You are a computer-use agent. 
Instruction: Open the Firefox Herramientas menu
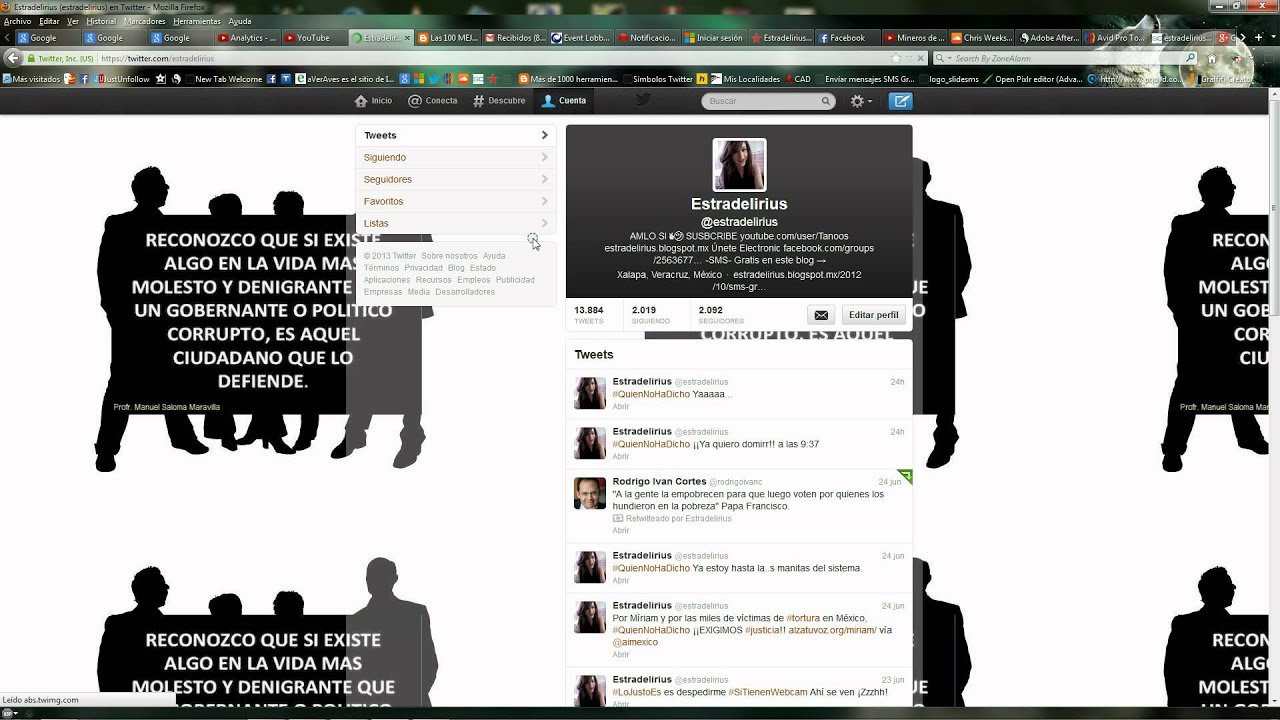[x=197, y=21]
